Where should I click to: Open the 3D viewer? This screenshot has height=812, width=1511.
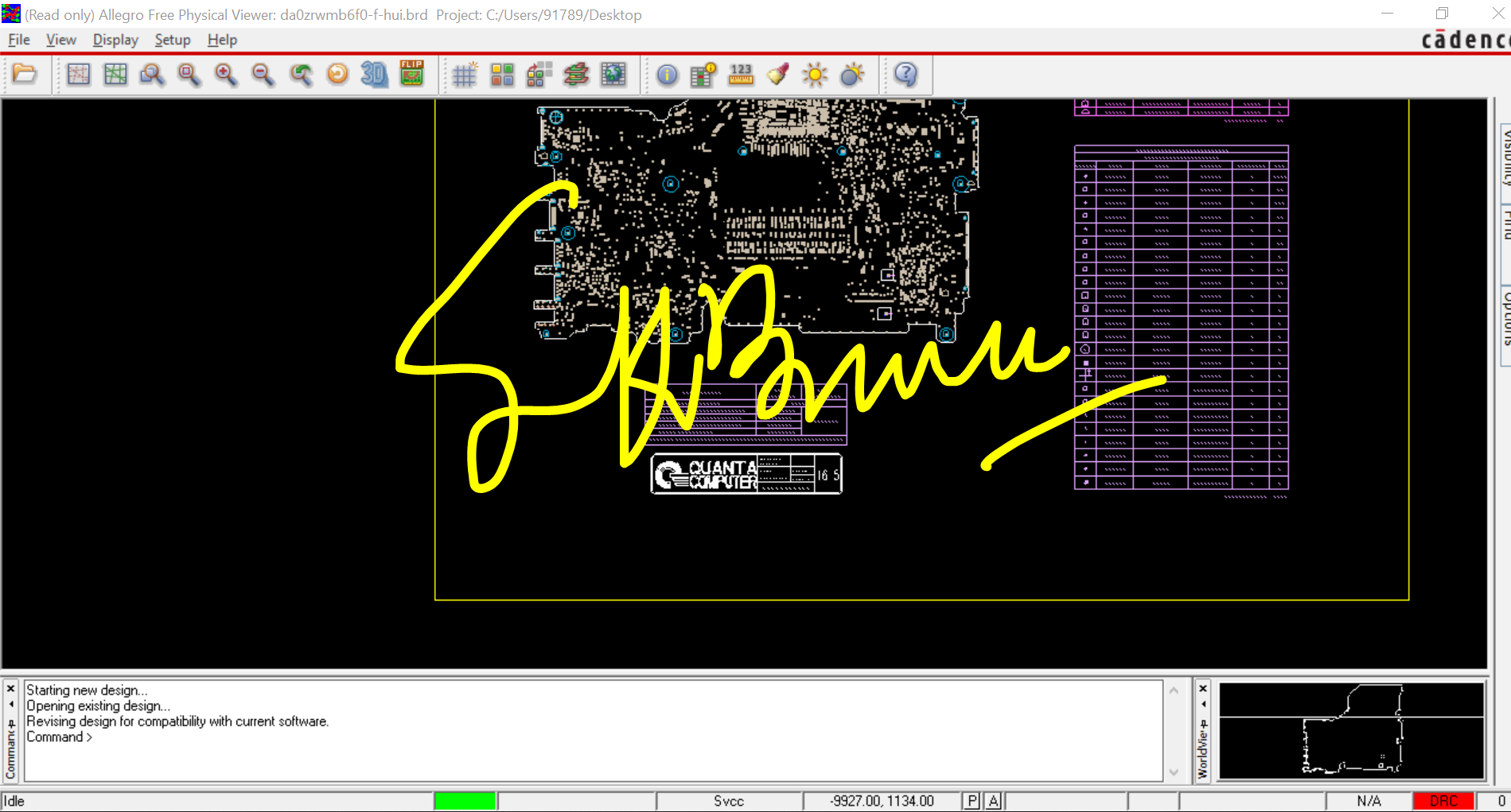(374, 75)
